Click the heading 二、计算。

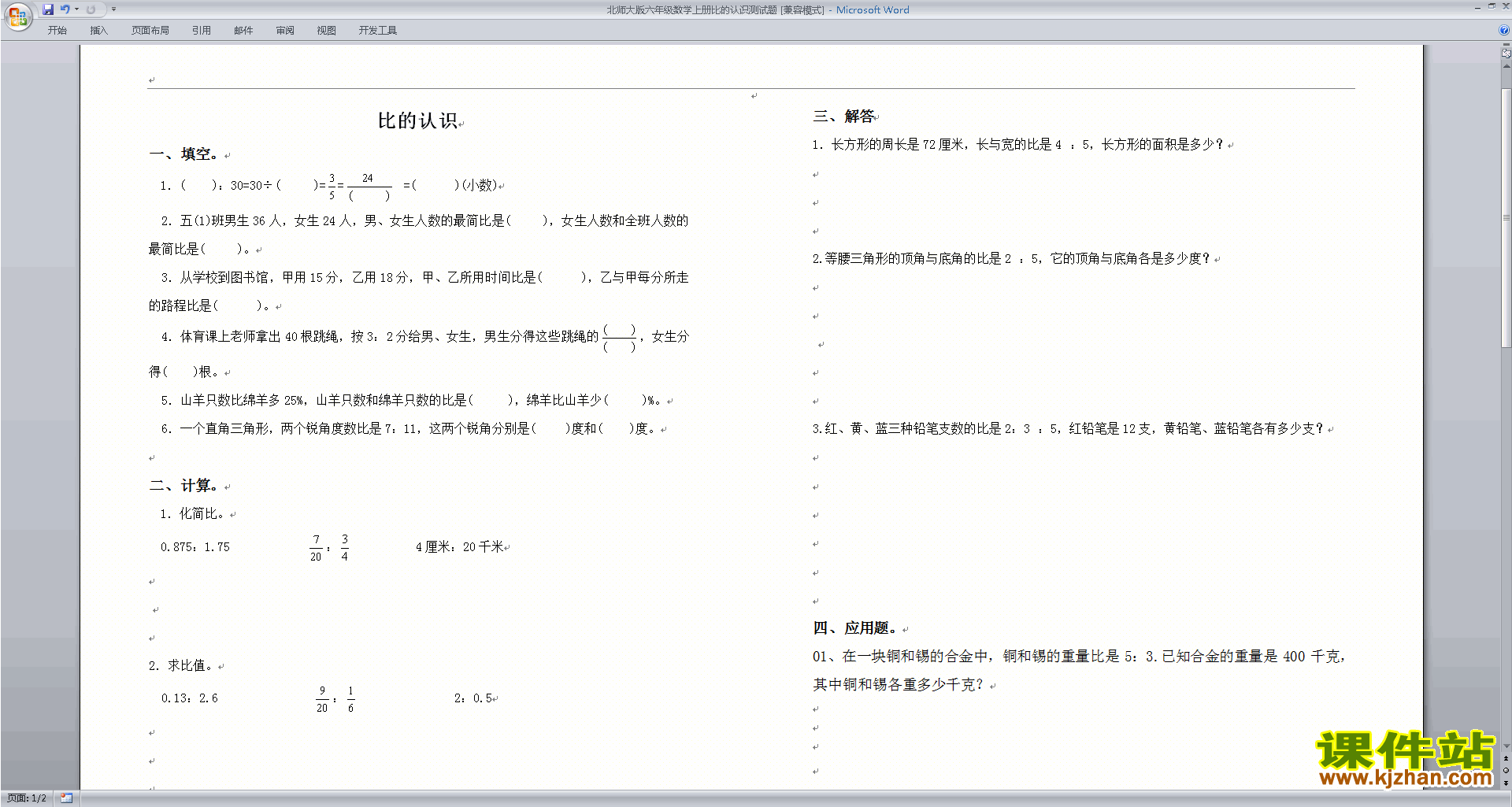tap(184, 486)
